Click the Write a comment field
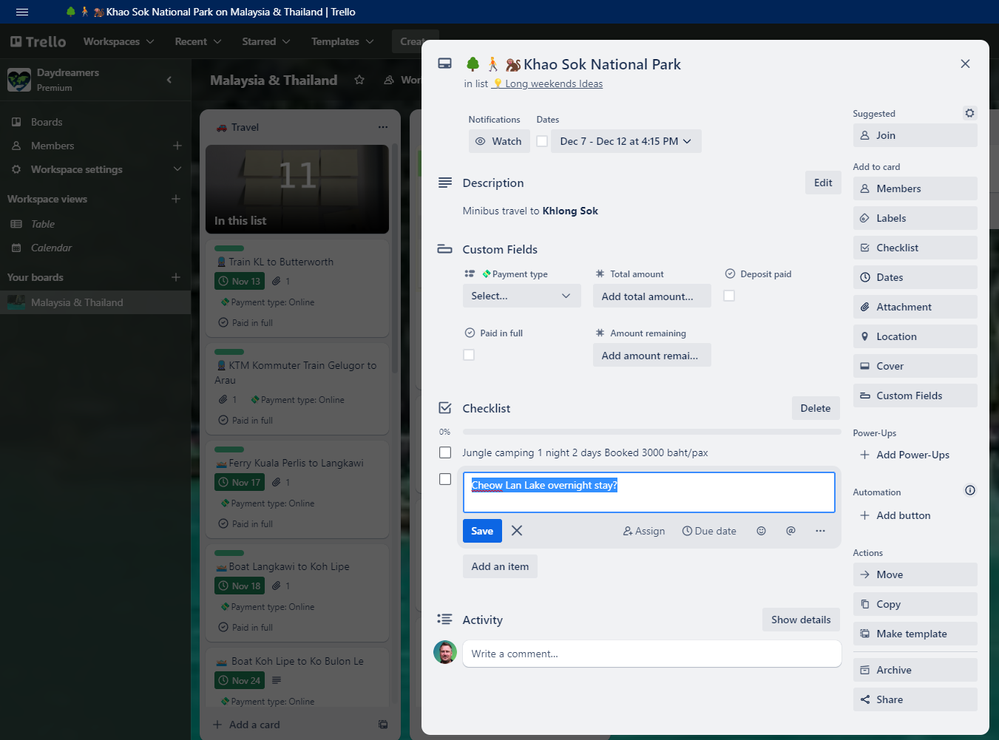 click(652, 654)
